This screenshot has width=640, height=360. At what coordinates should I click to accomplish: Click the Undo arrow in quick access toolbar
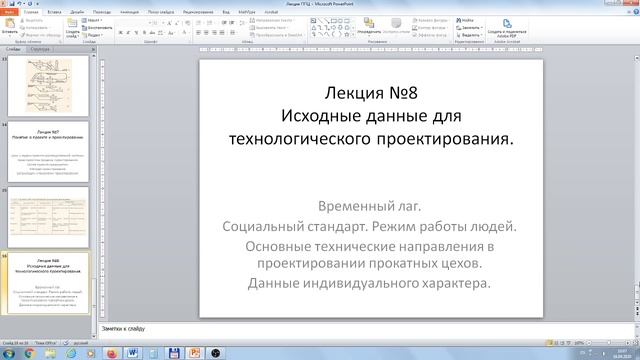[19, 4]
